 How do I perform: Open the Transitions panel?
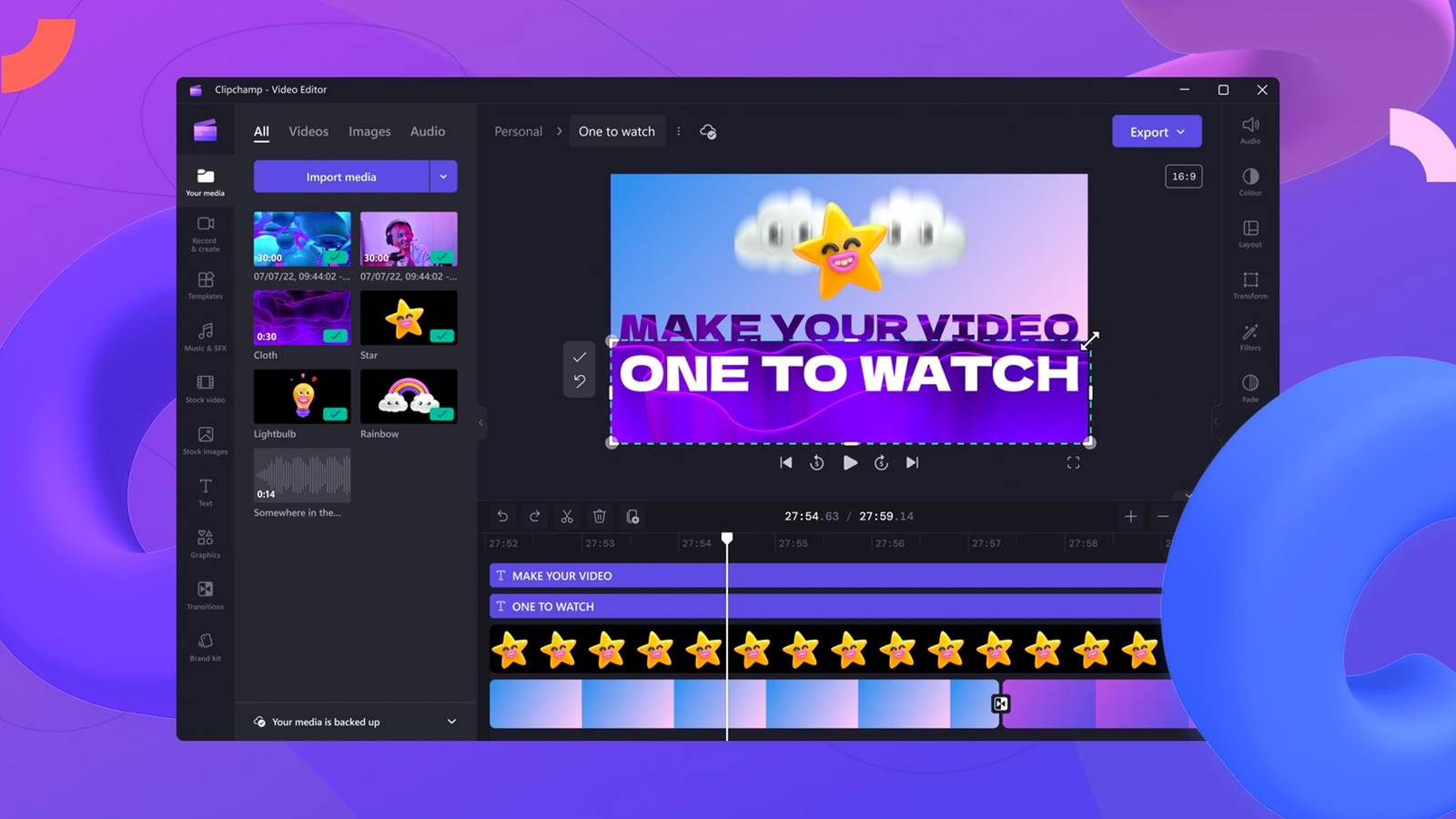tap(205, 595)
